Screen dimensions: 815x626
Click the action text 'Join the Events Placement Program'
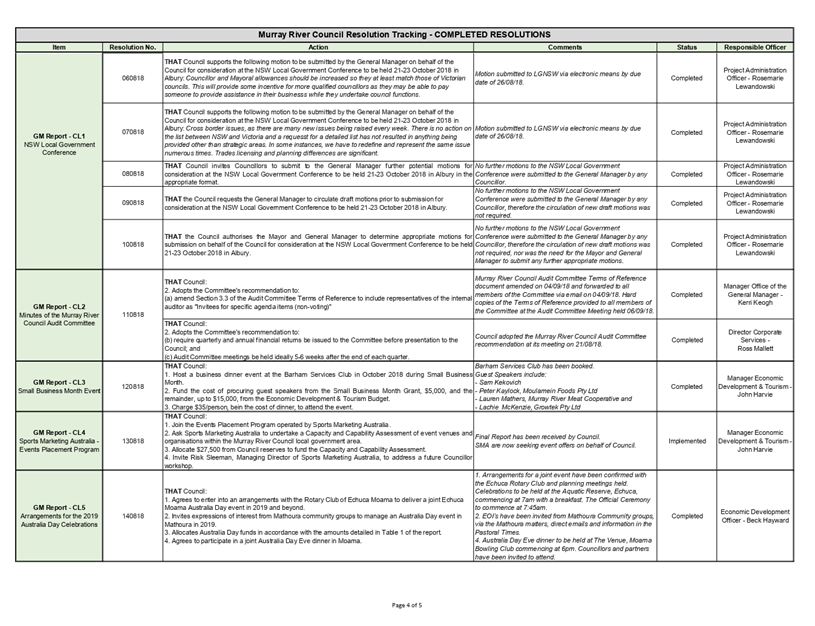[x=278, y=425]
